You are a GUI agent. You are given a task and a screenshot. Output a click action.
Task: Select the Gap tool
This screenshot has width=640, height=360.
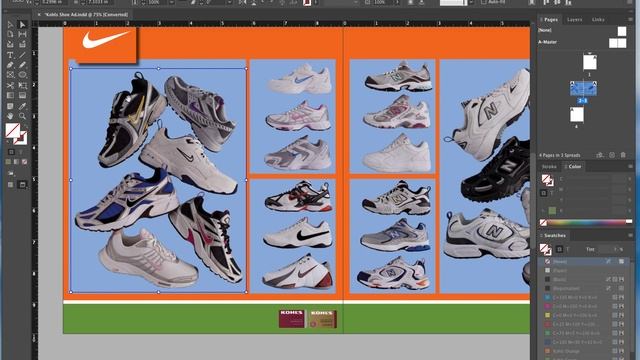tap(22, 34)
